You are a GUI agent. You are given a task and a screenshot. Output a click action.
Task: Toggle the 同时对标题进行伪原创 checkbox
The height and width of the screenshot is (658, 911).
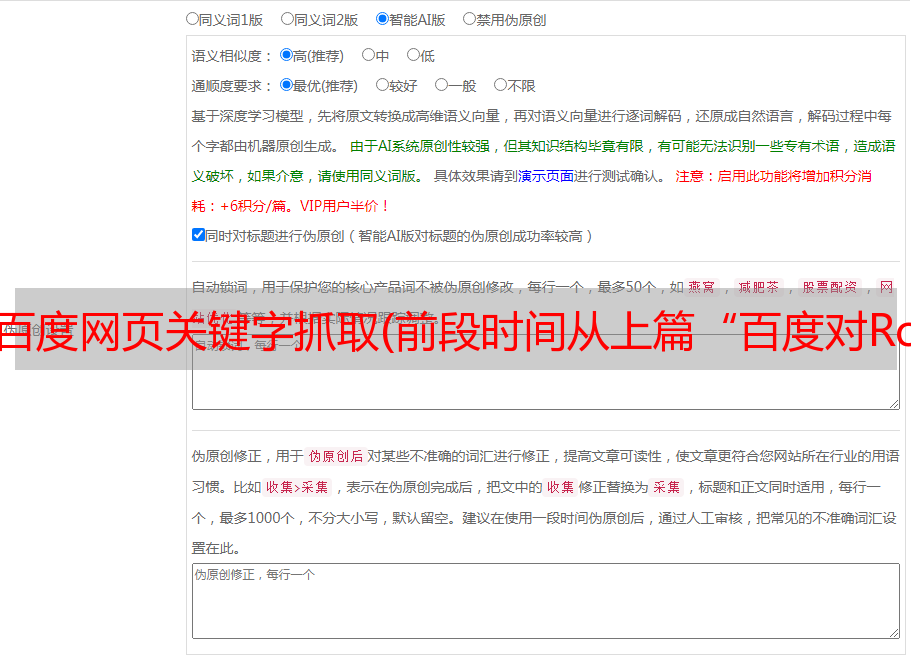[198, 235]
